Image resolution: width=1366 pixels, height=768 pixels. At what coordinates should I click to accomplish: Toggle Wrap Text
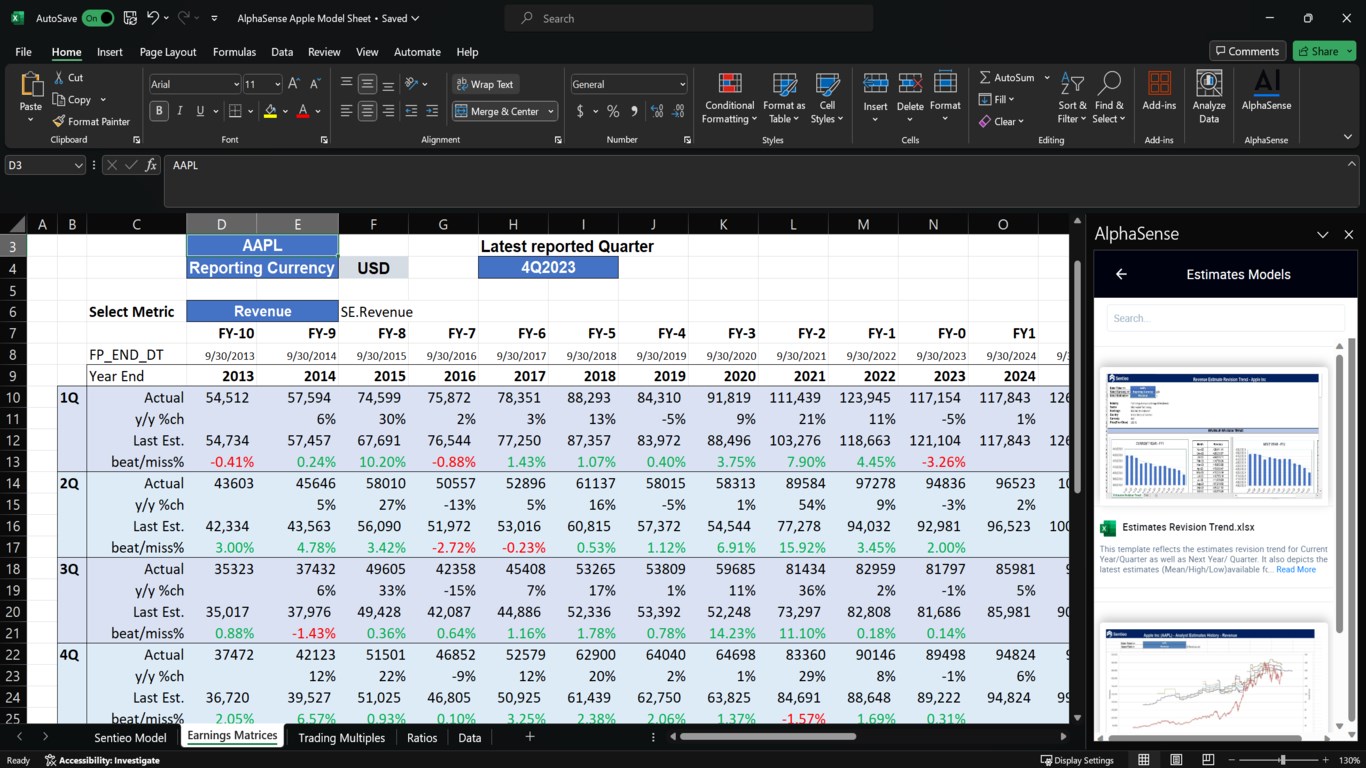484,84
